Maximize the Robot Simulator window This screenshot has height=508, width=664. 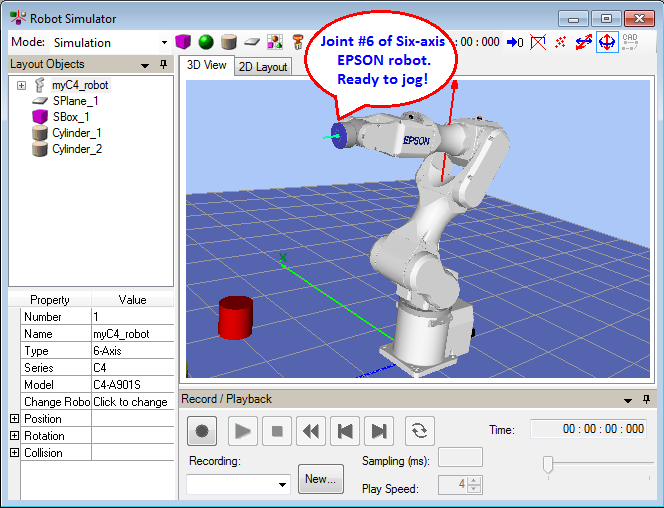coord(606,18)
